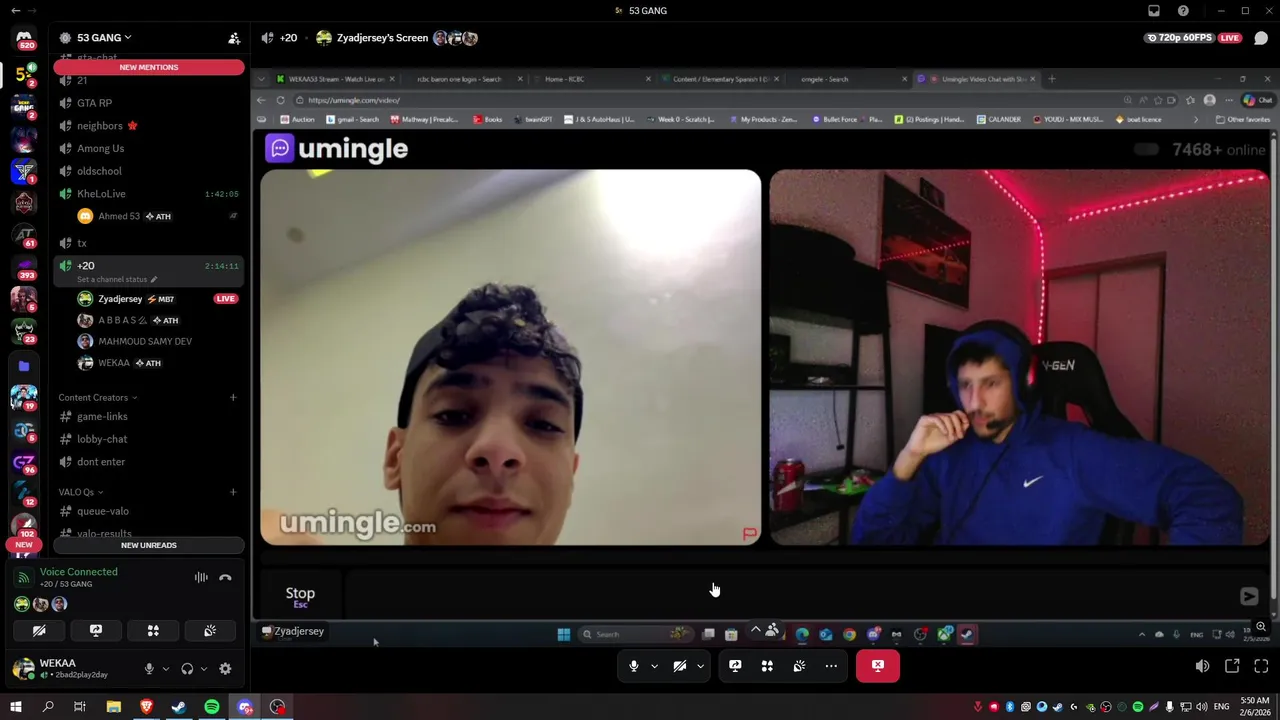
Task: Open User Settings gear icon
Action: tap(225, 669)
